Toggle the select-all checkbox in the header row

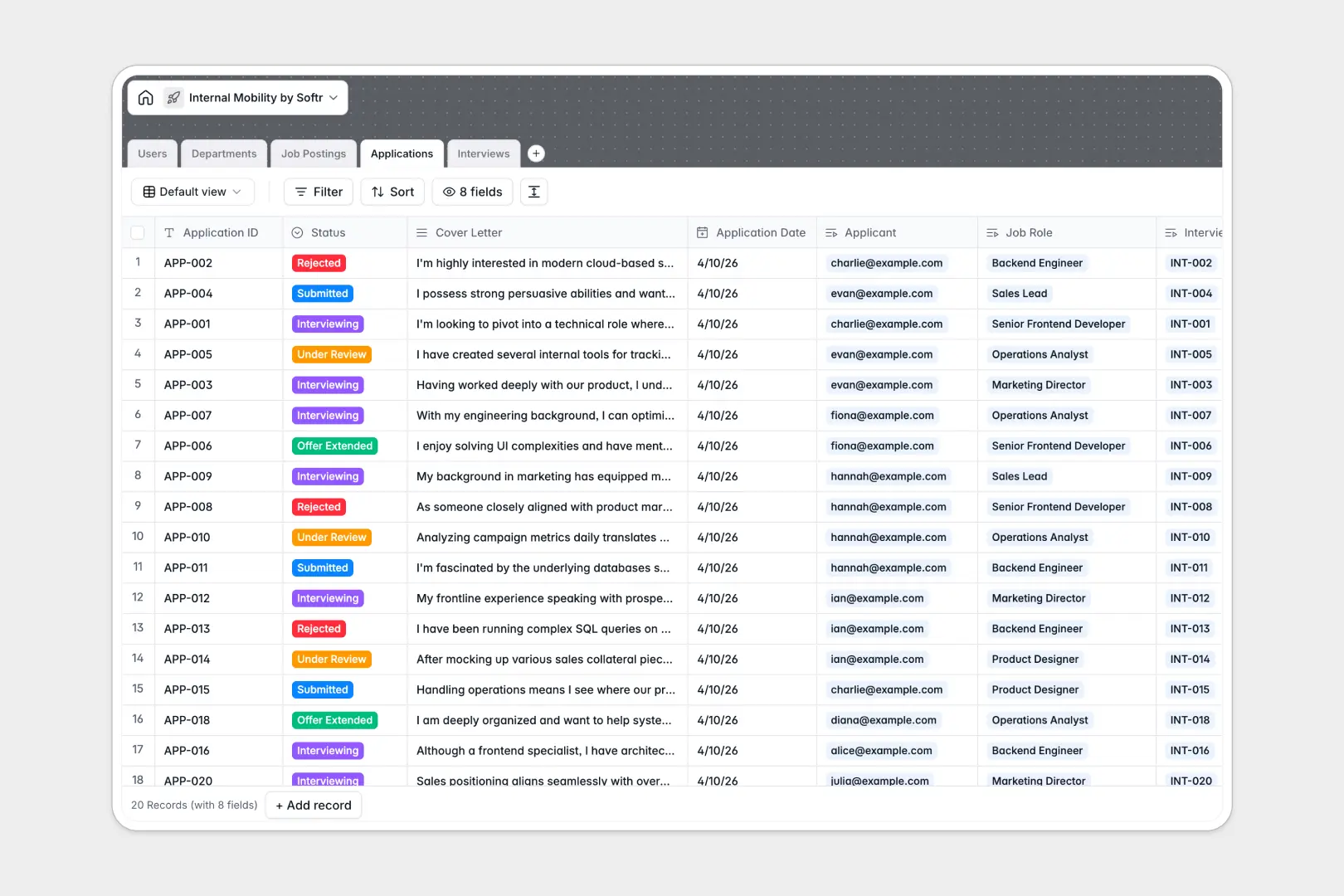click(138, 232)
